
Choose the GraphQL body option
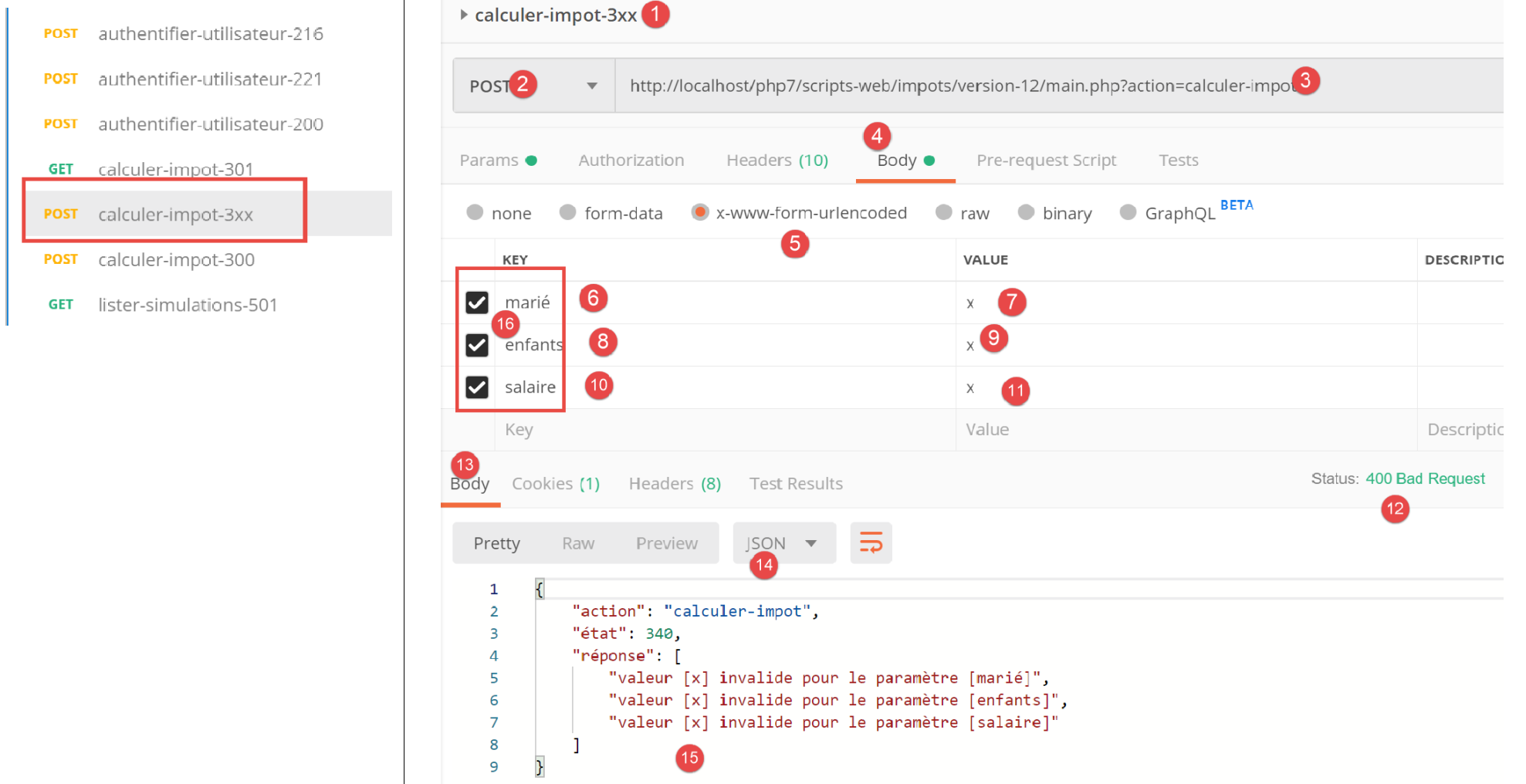point(1128,213)
